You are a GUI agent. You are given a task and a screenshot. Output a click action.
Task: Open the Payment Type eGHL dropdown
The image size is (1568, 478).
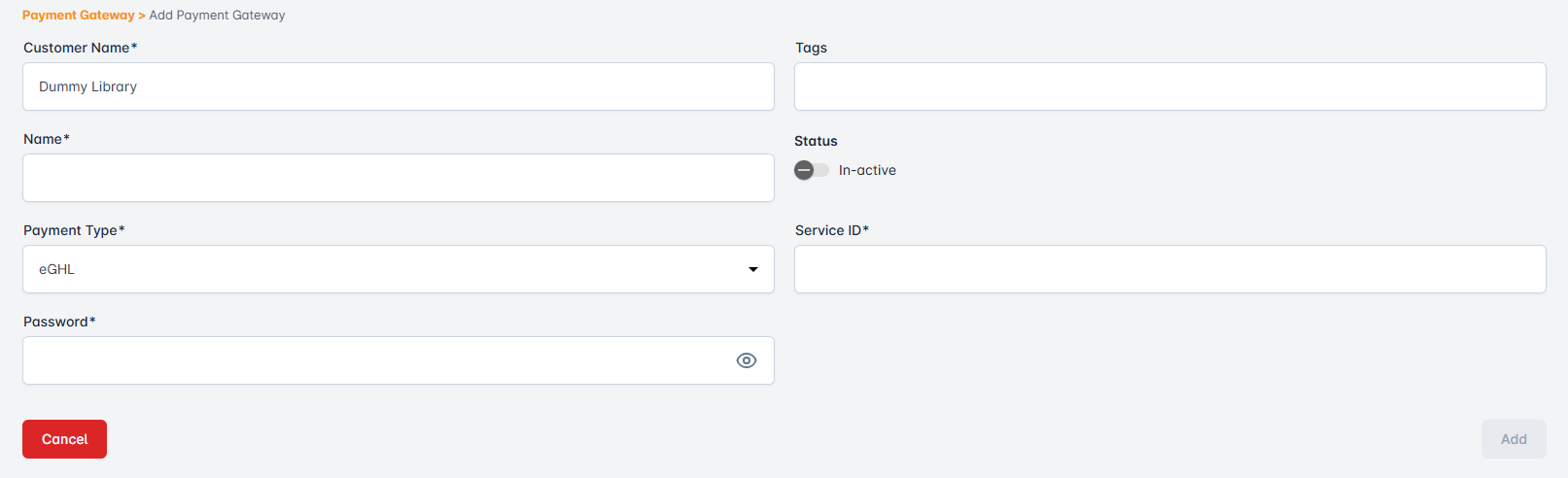[389, 269]
